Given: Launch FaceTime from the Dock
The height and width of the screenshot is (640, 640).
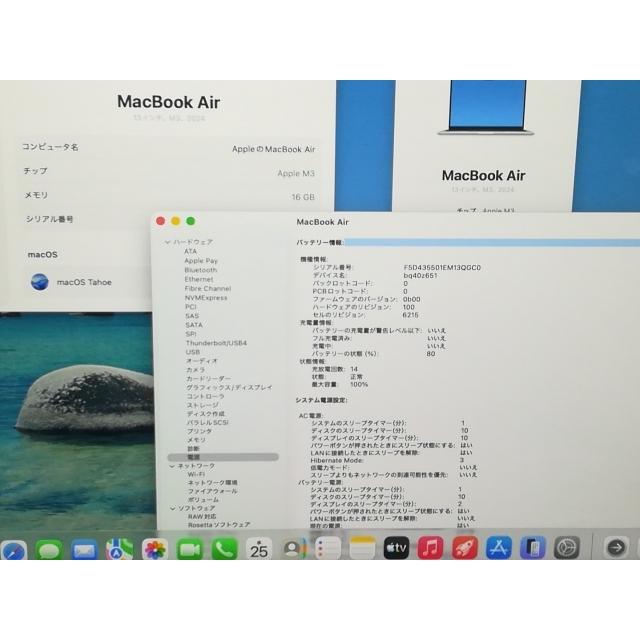Looking at the screenshot, I should click(x=189, y=549).
